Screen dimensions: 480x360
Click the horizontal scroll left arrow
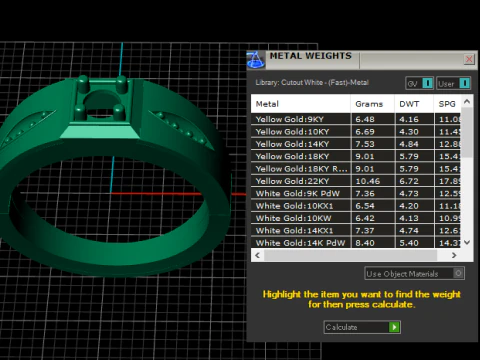tap(257, 255)
